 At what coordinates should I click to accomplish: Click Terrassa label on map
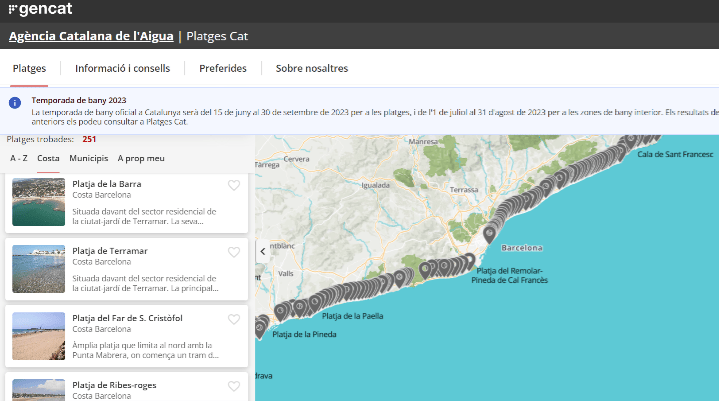(x=464, y=190)
